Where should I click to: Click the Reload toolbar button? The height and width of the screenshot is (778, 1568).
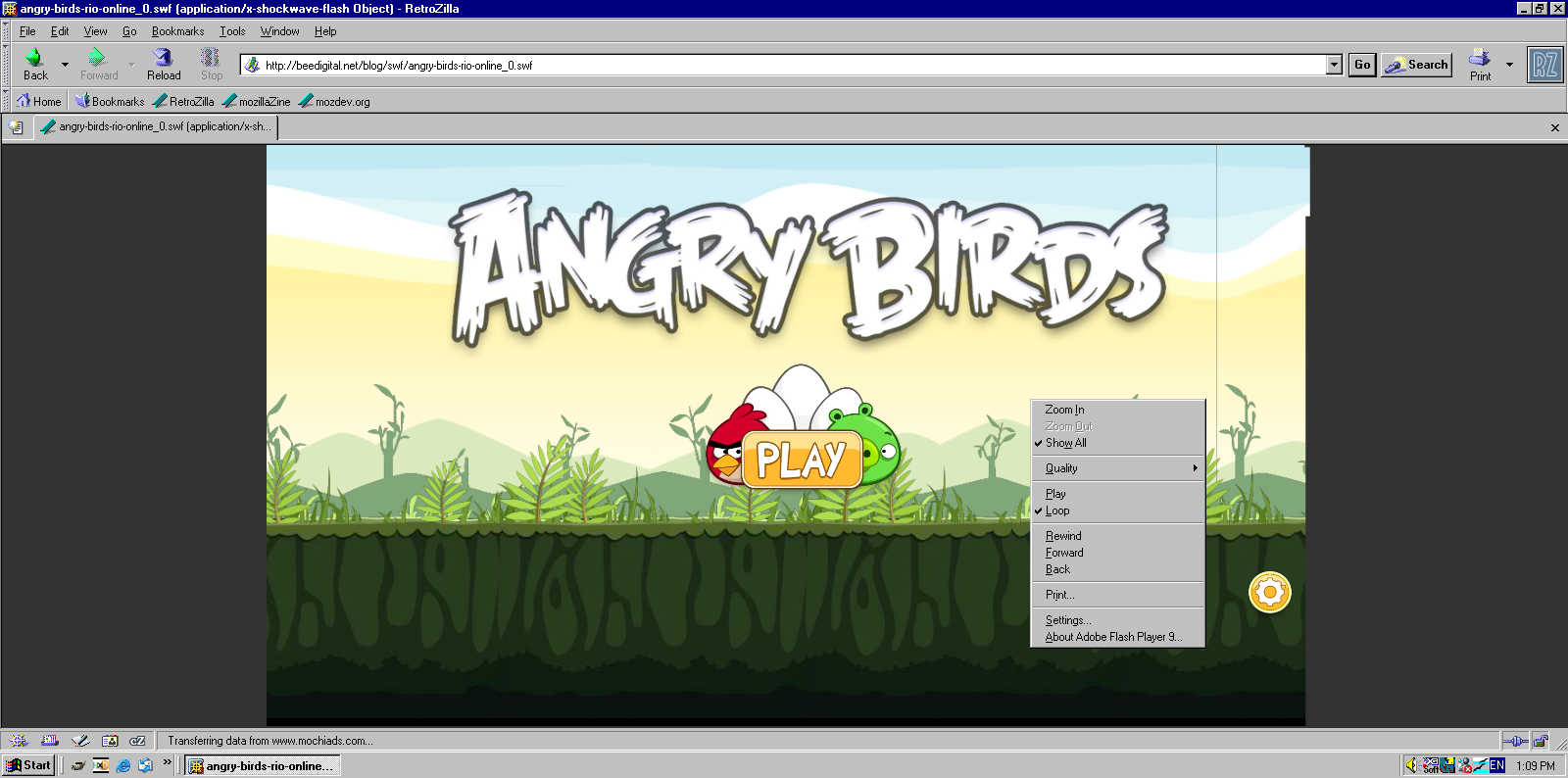coord(164,65)
